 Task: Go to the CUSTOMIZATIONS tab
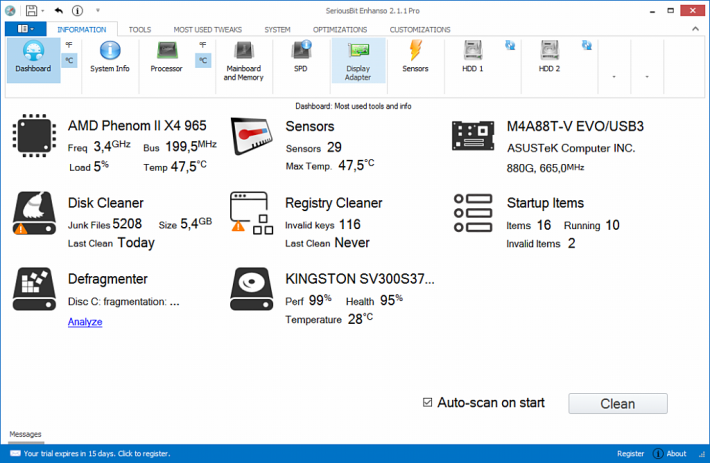420,29
